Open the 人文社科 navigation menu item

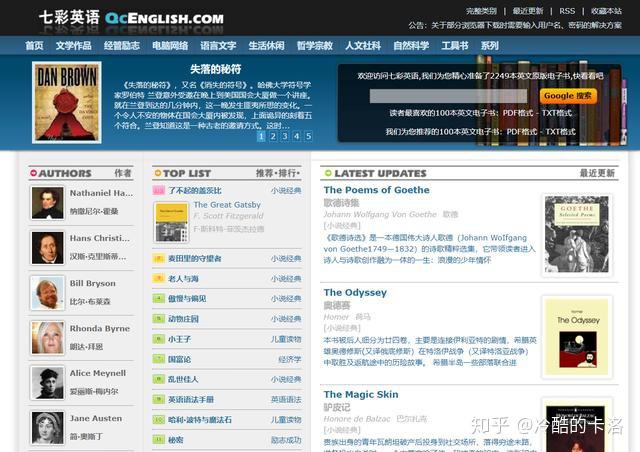(x=363, y=46)
